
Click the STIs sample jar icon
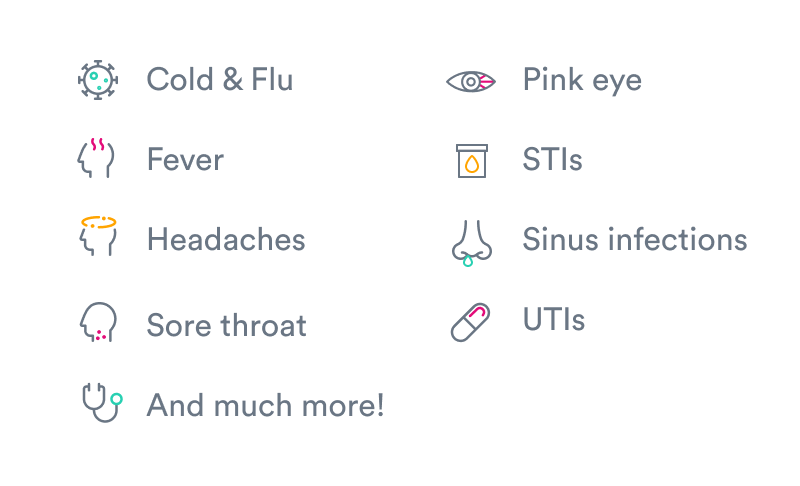472,160
